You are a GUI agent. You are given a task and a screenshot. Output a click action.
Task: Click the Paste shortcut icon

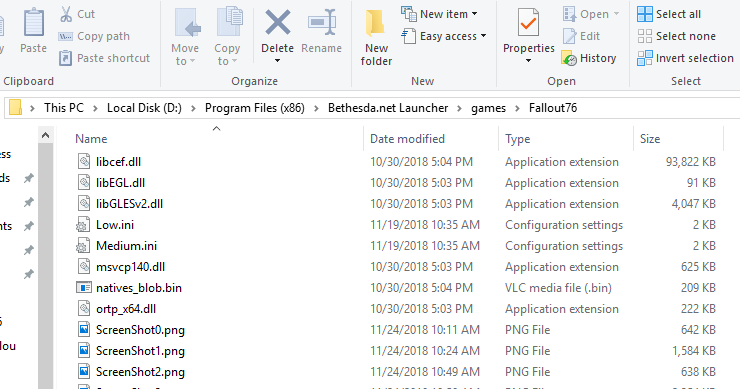click(65, 58)
